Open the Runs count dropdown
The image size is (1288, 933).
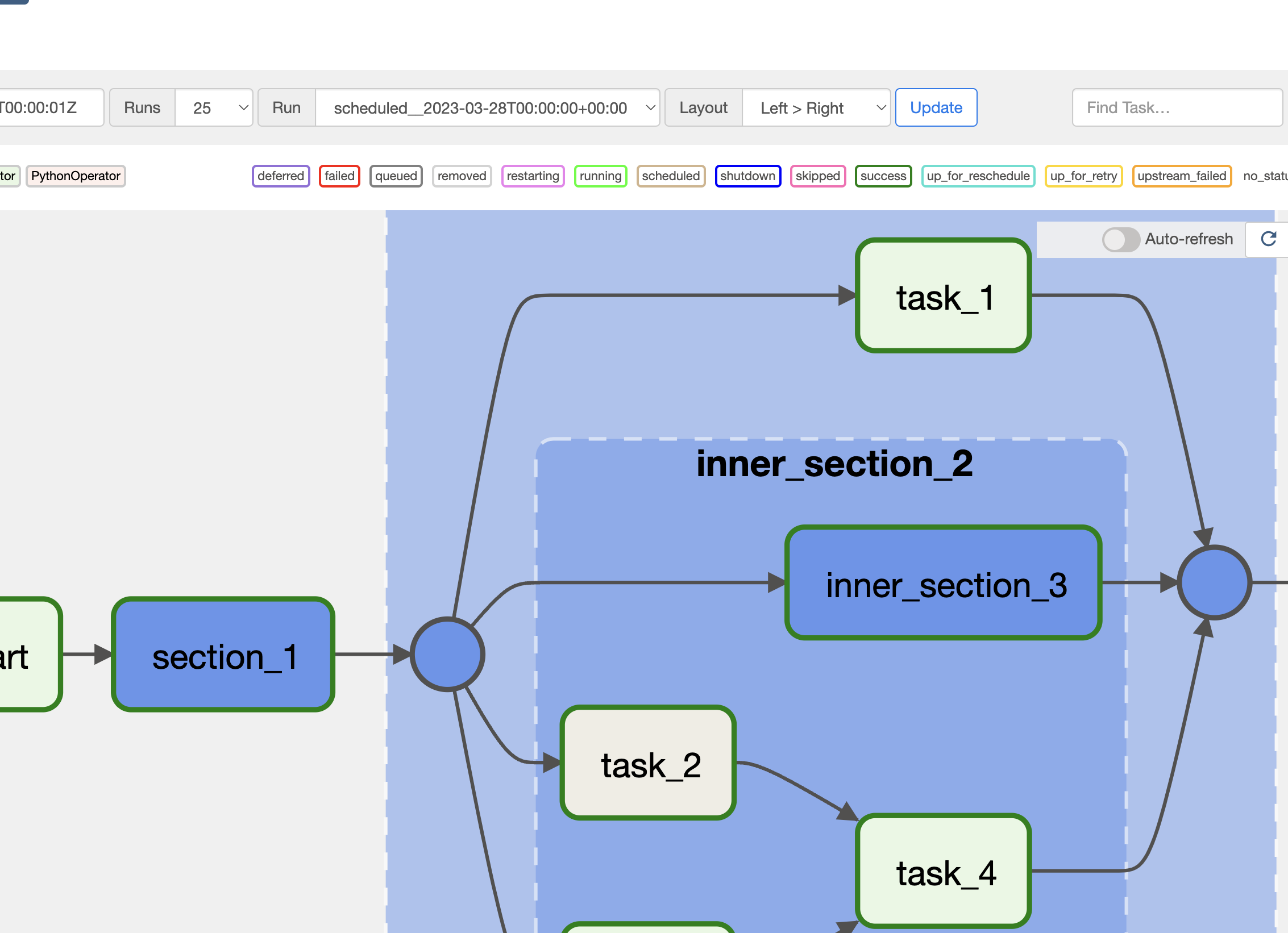tap(214, 107)
